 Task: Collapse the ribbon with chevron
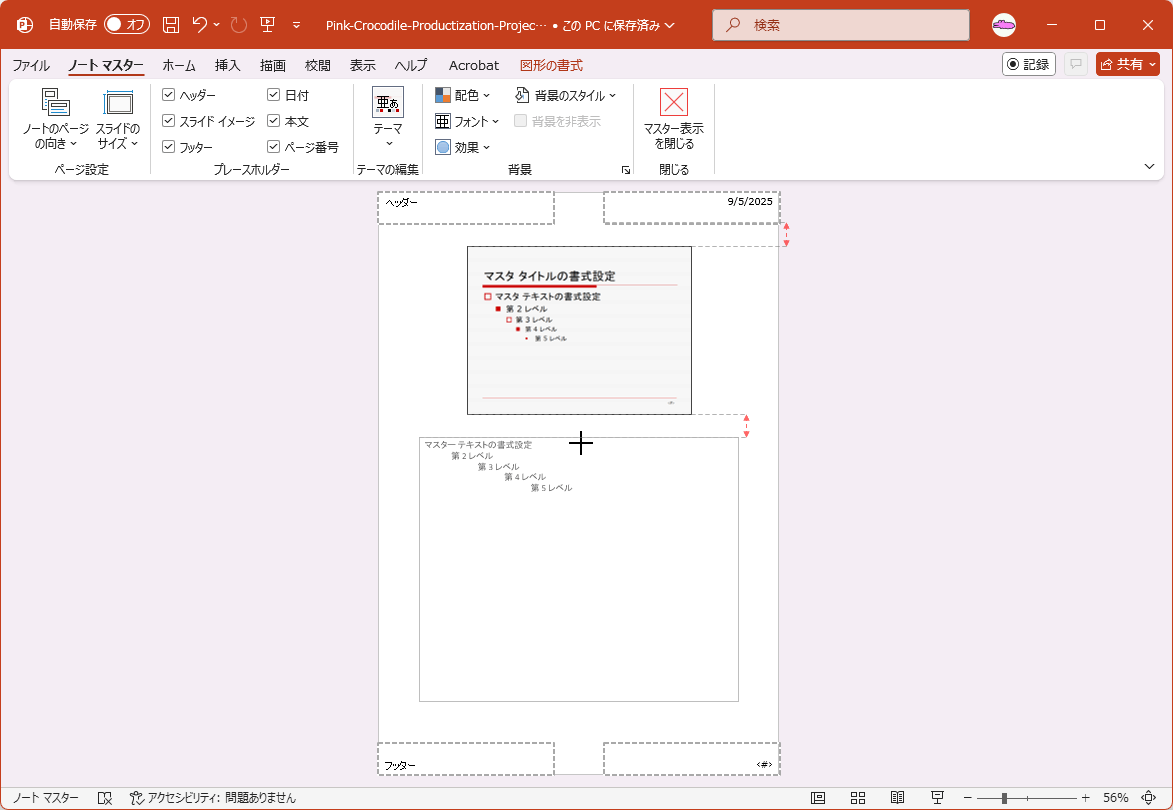click(1150, 166)
